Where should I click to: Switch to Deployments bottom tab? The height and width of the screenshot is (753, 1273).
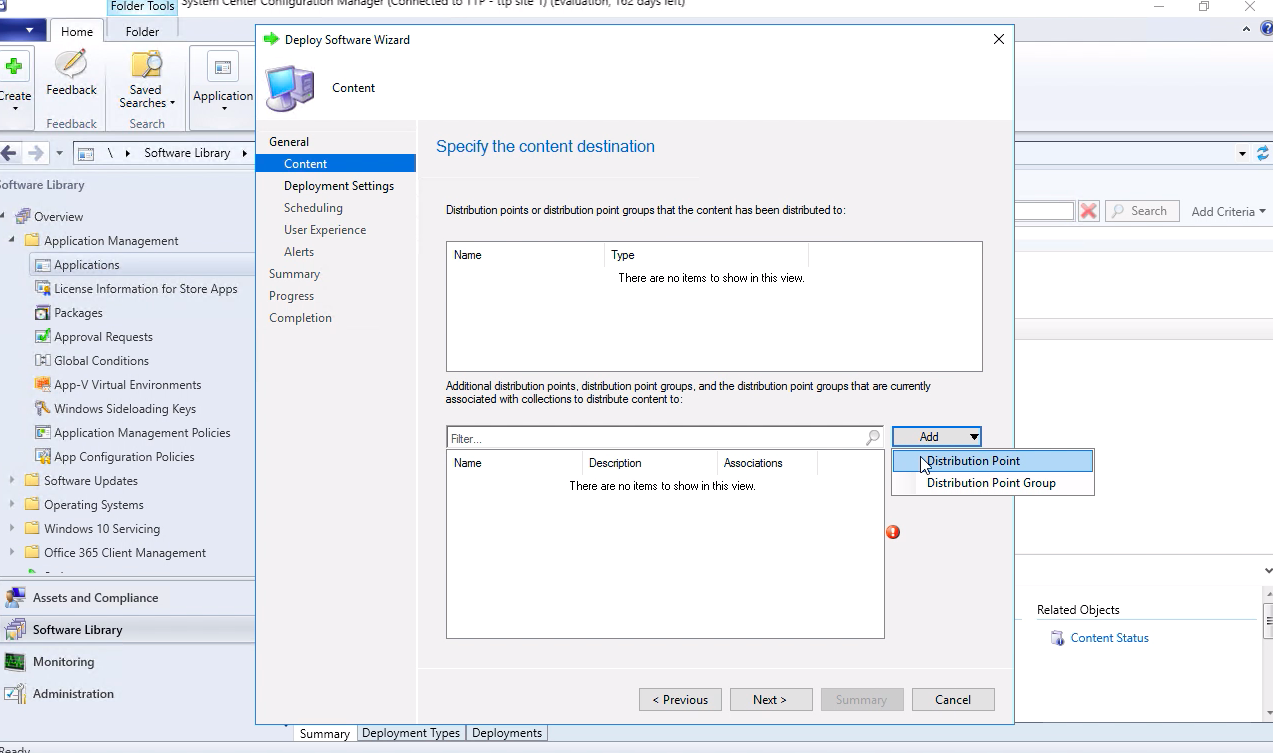[507, 733]
